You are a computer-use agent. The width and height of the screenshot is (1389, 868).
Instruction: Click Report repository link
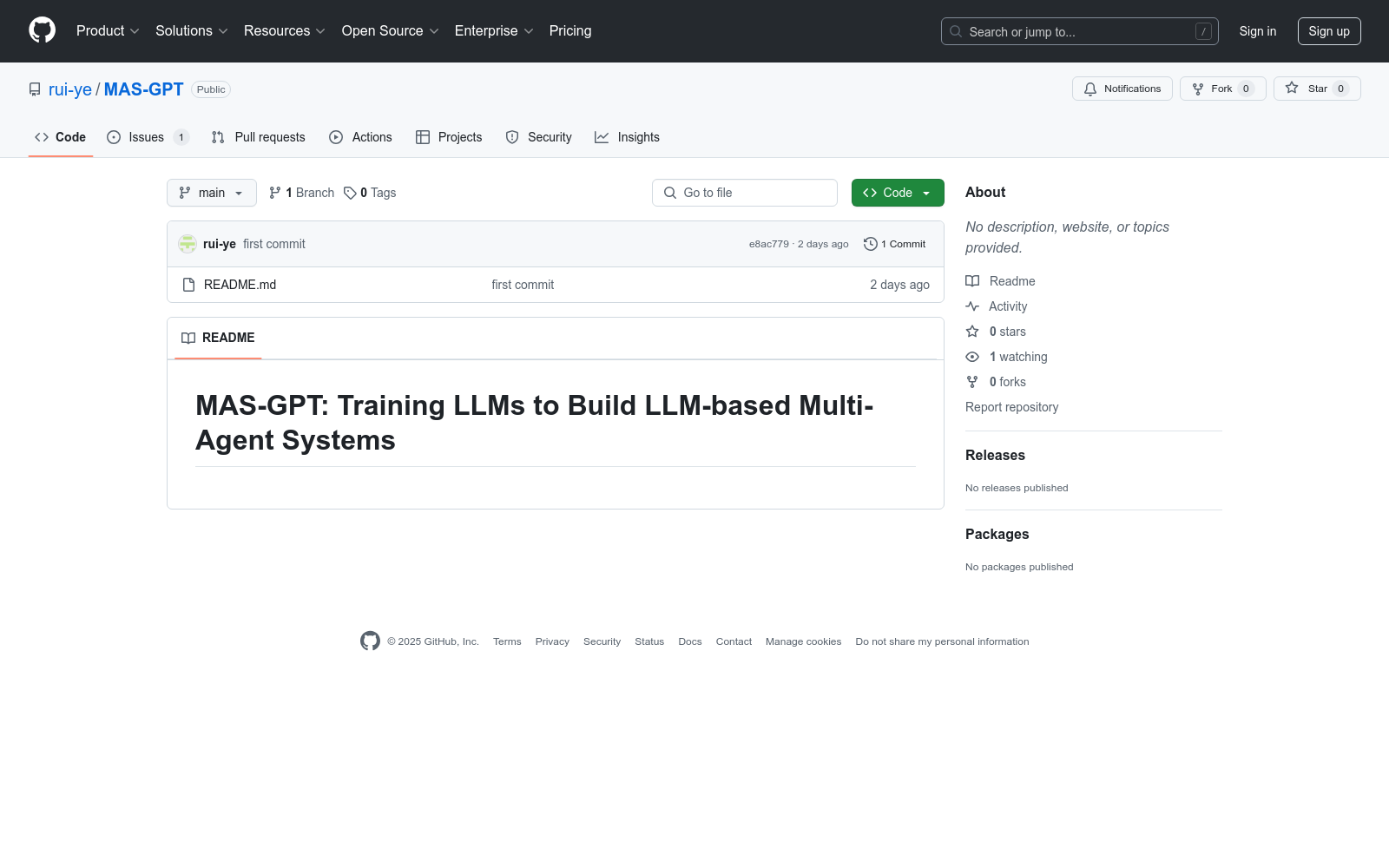tap(1011, 407)
